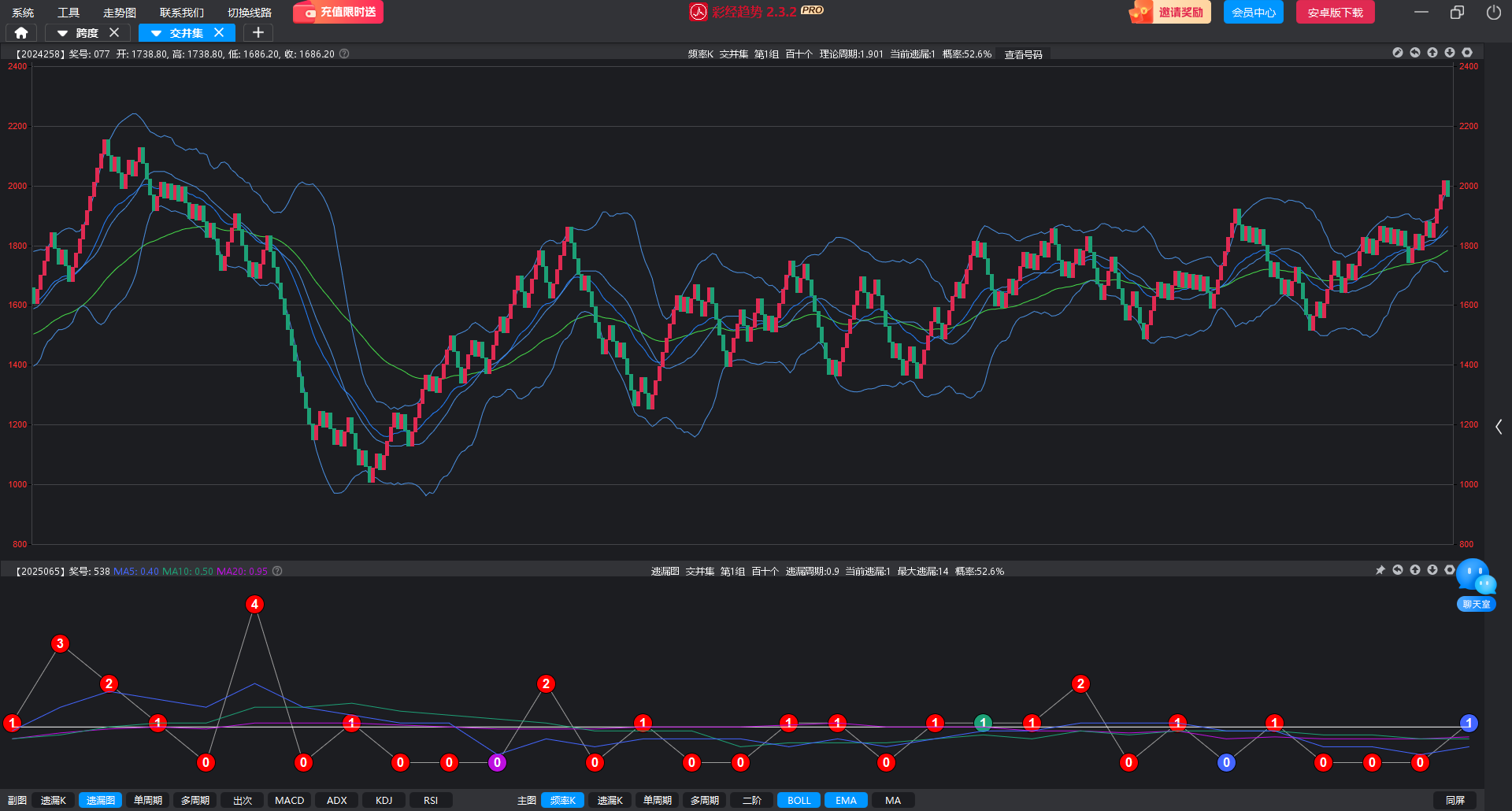Toggle ADX indicator
The width and height of the screenshot is (1512, 811).
click(x=337, y=800)
